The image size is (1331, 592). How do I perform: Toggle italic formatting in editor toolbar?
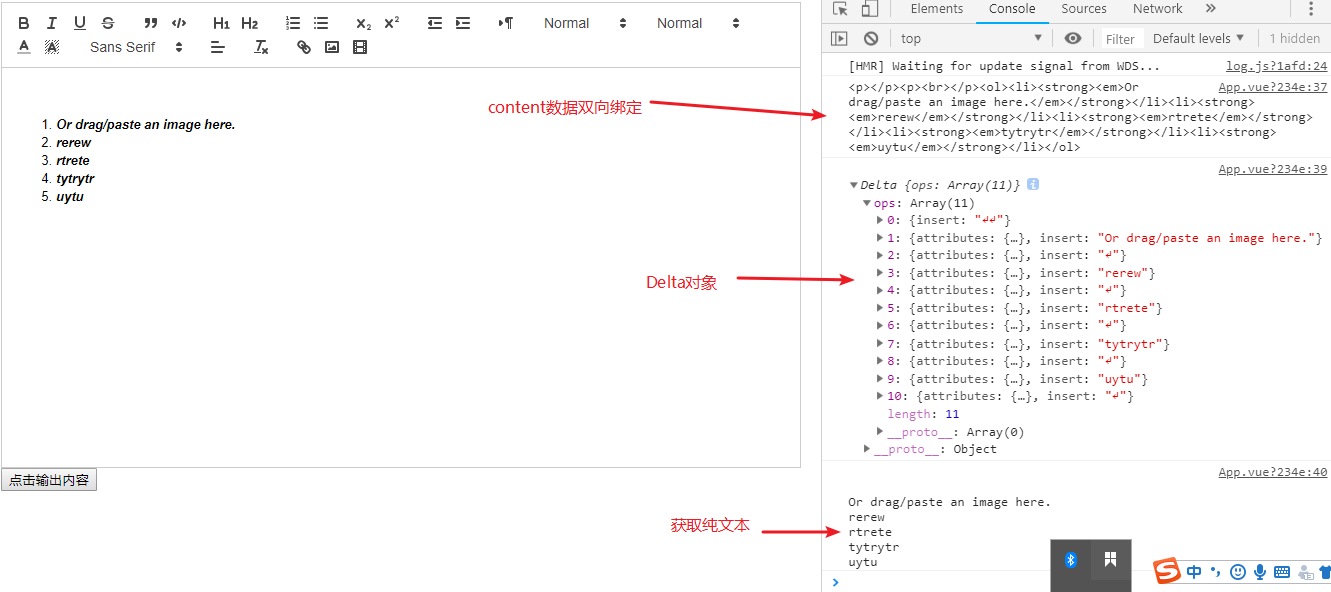52,23
